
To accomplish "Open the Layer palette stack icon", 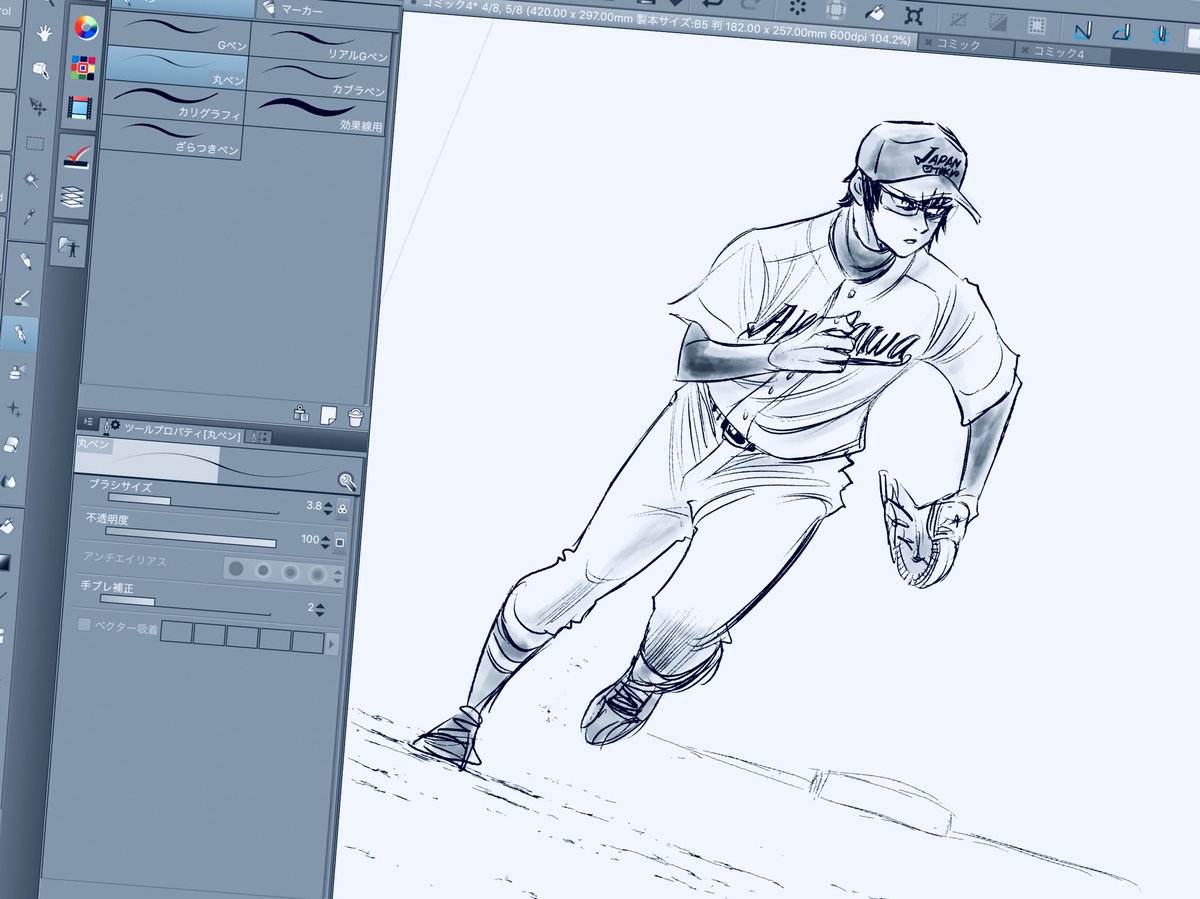I will tap(73, 195).
